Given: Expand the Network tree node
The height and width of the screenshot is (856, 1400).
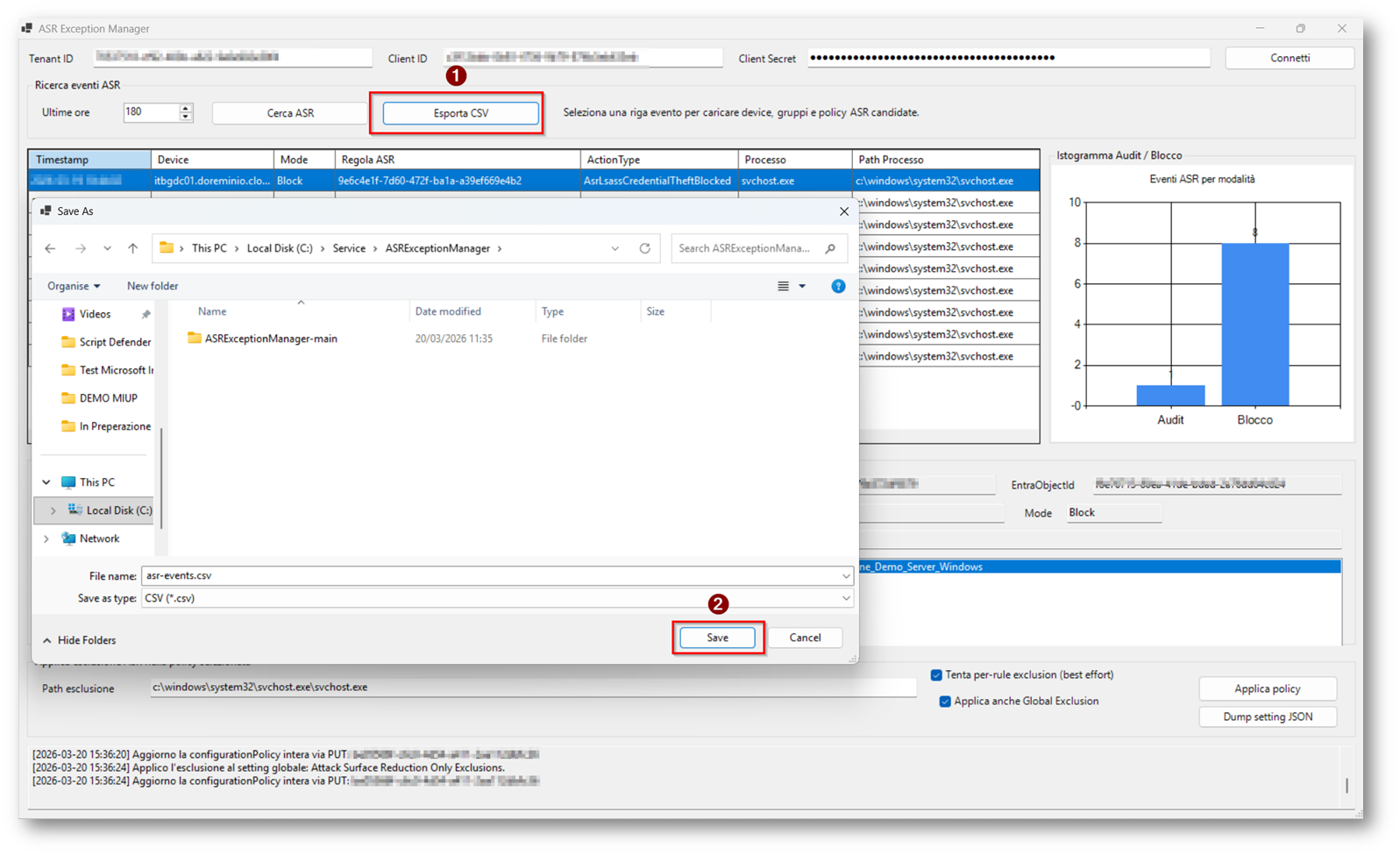Looking at the screenshot, I should (46, 539).
